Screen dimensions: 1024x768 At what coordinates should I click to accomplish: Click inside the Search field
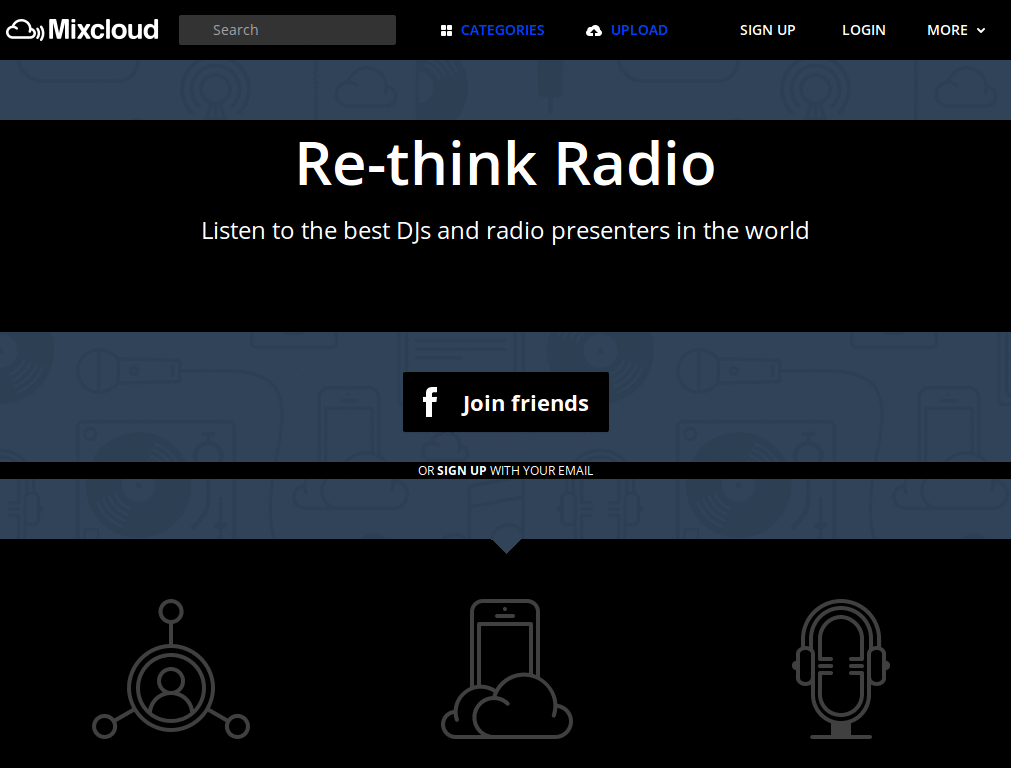pyautogui.click(x=287, y=29)
